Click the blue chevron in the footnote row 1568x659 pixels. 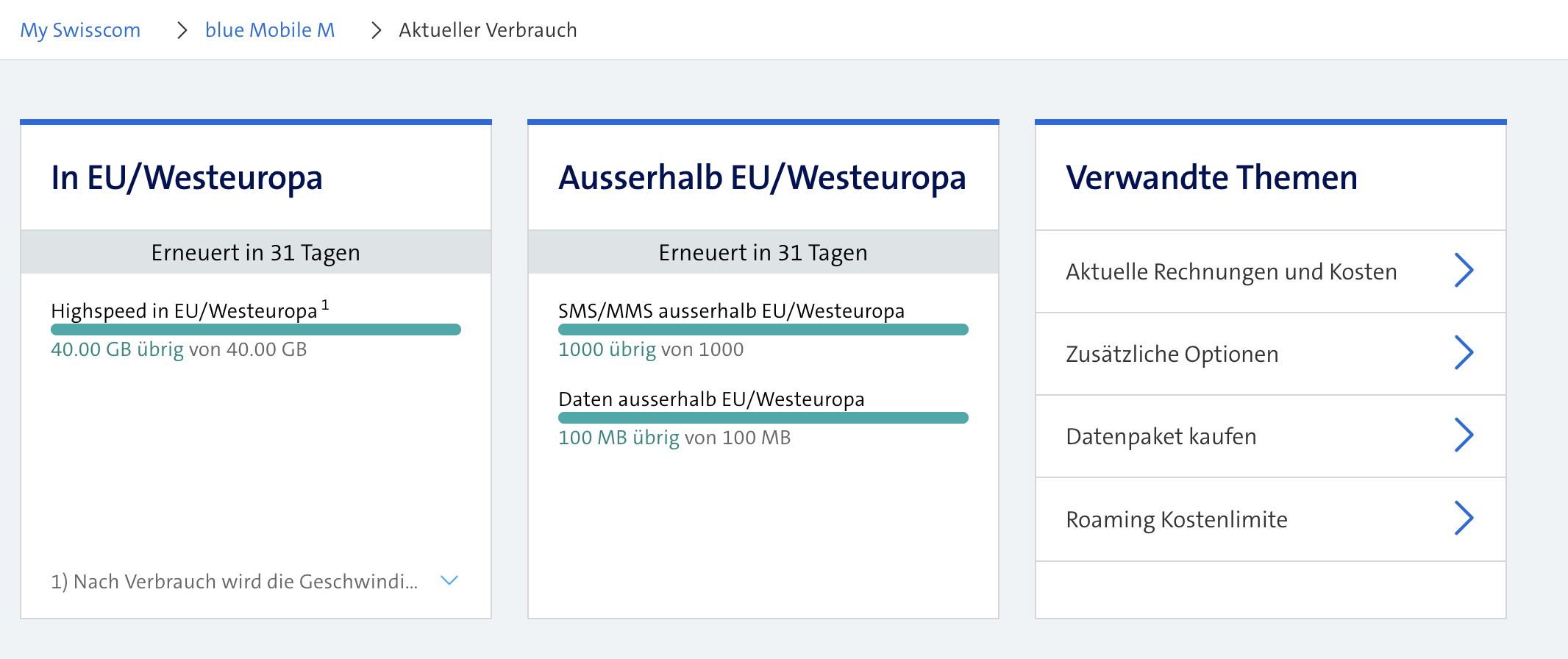pos(448,580)
